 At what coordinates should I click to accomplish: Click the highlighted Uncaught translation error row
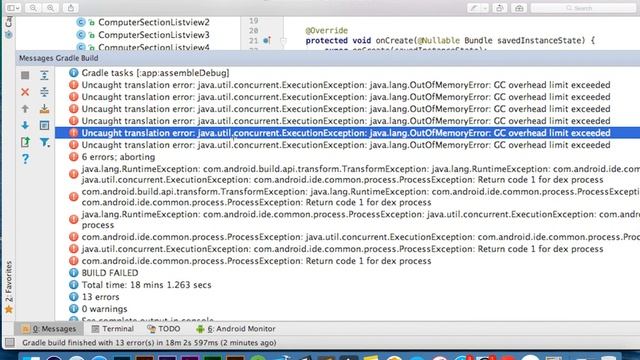[x=347, y=133]
